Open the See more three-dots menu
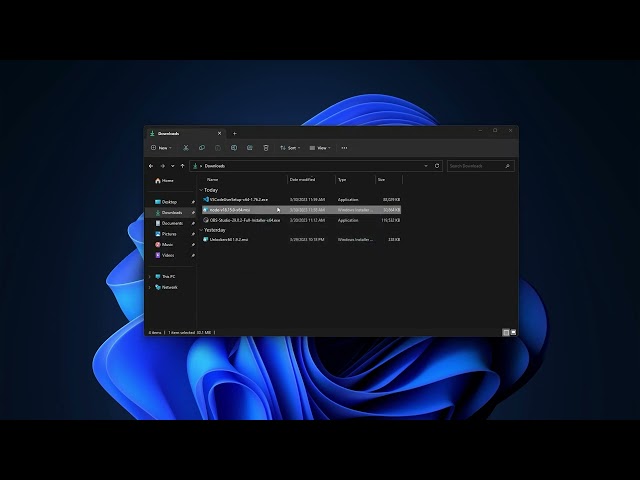 (344, 148)
